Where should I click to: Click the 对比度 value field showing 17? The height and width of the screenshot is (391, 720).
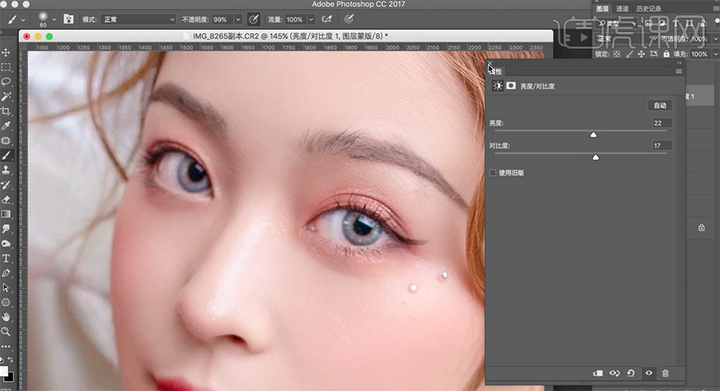pos(662,145)
